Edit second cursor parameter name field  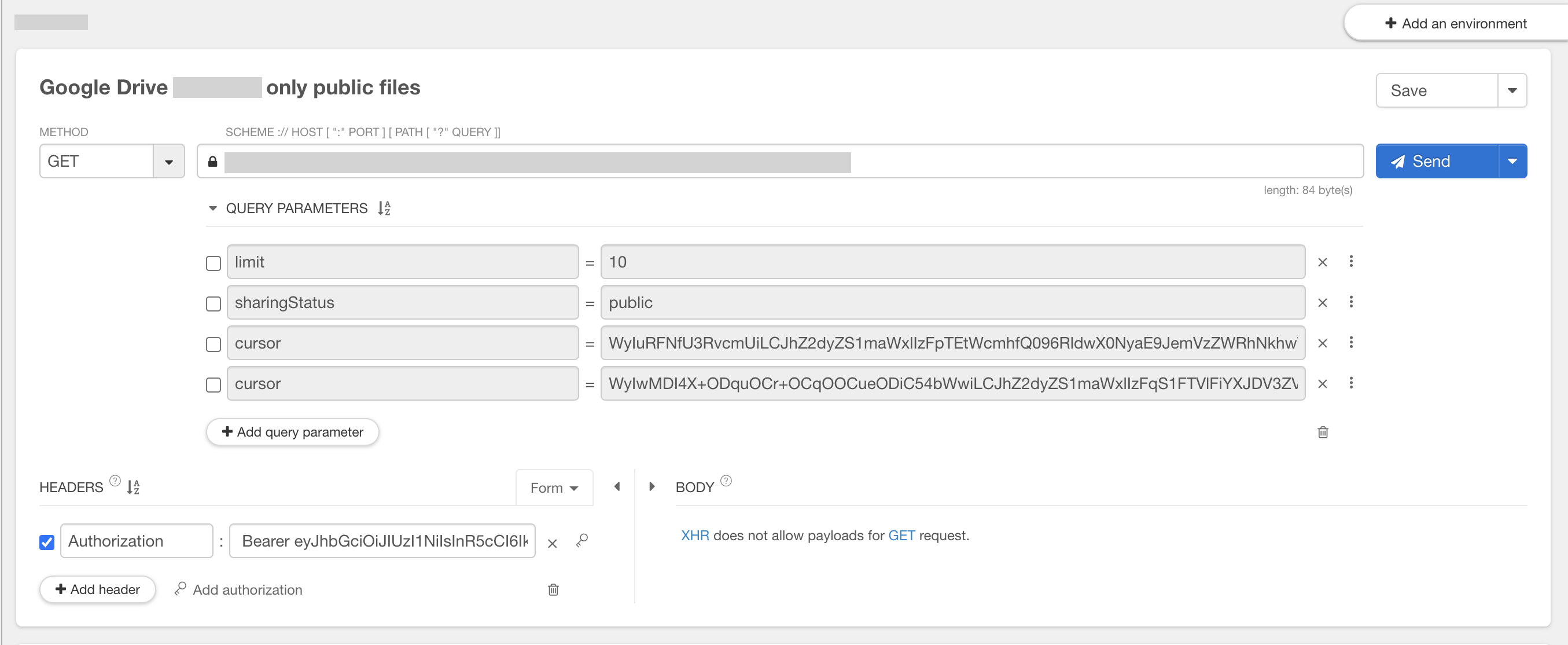pos(402,384)
